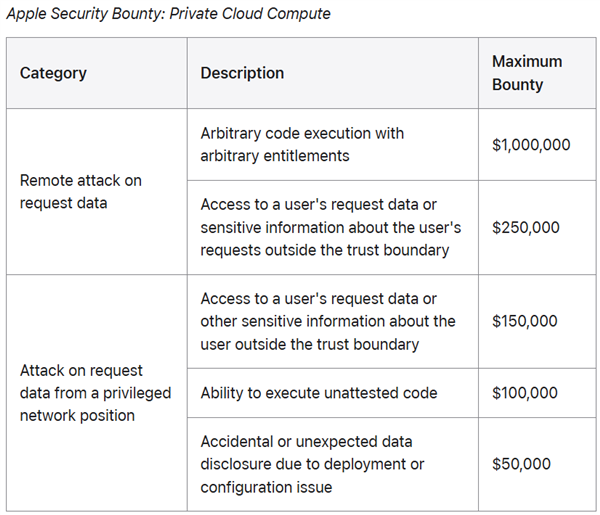Select 'Ability to execute unattested code' cell

point(319,393)
